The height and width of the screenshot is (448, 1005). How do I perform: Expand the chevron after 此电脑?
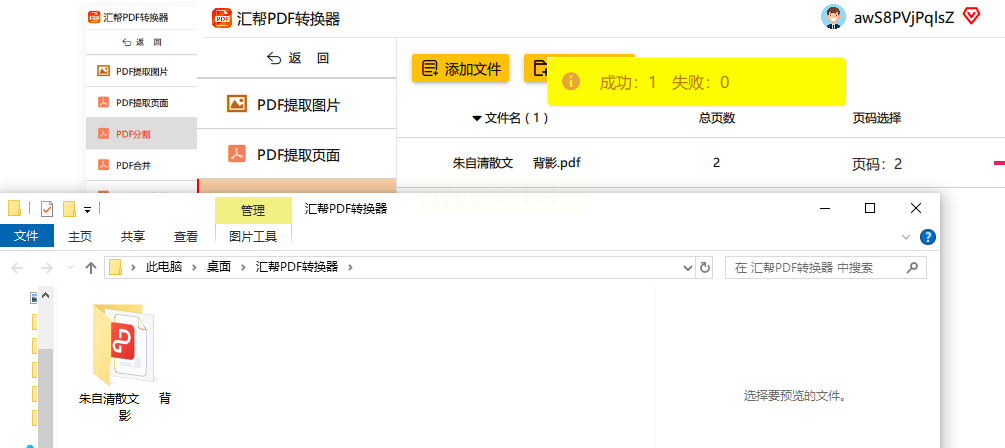[x=195, y=267]
